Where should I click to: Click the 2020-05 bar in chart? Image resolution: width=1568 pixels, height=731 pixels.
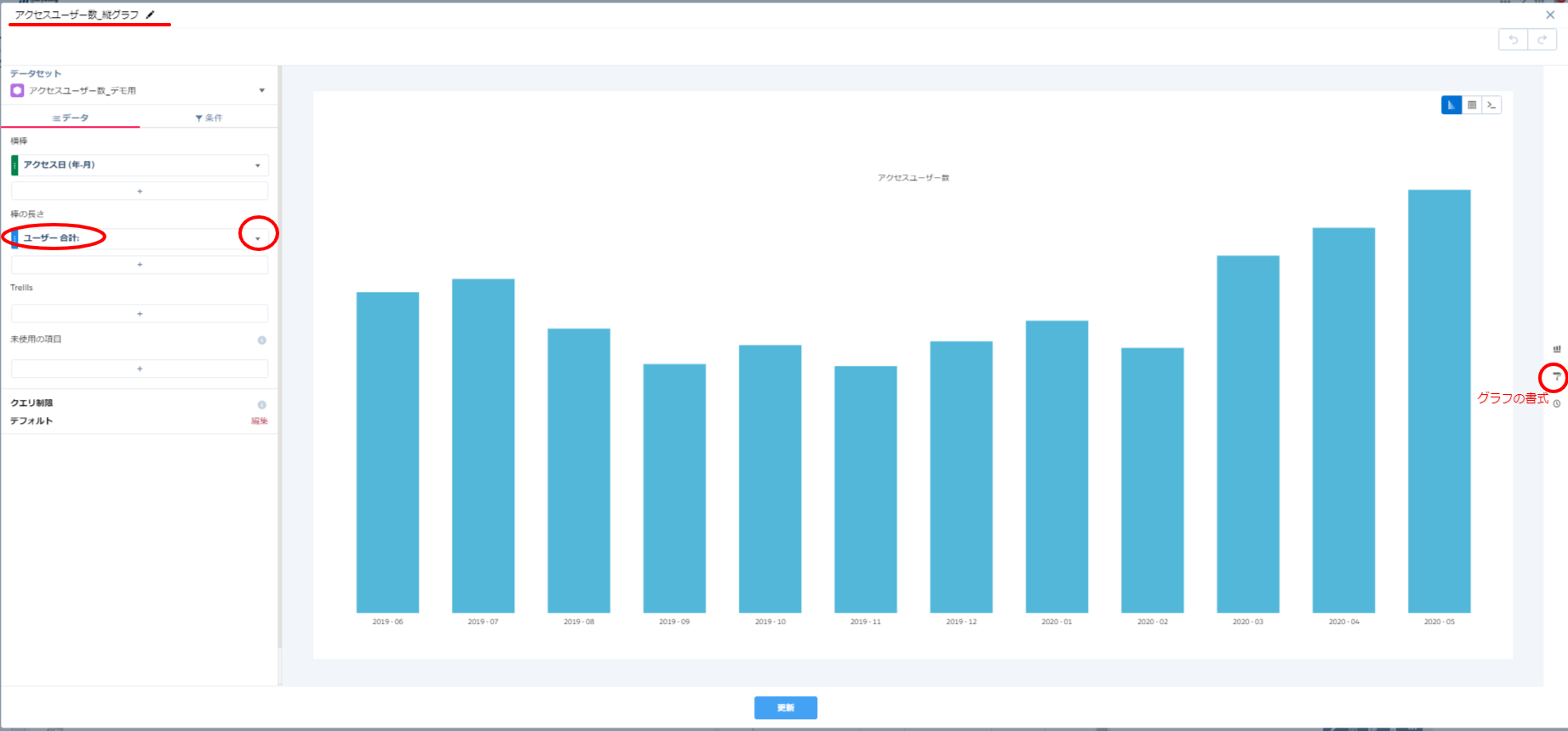1439,400
